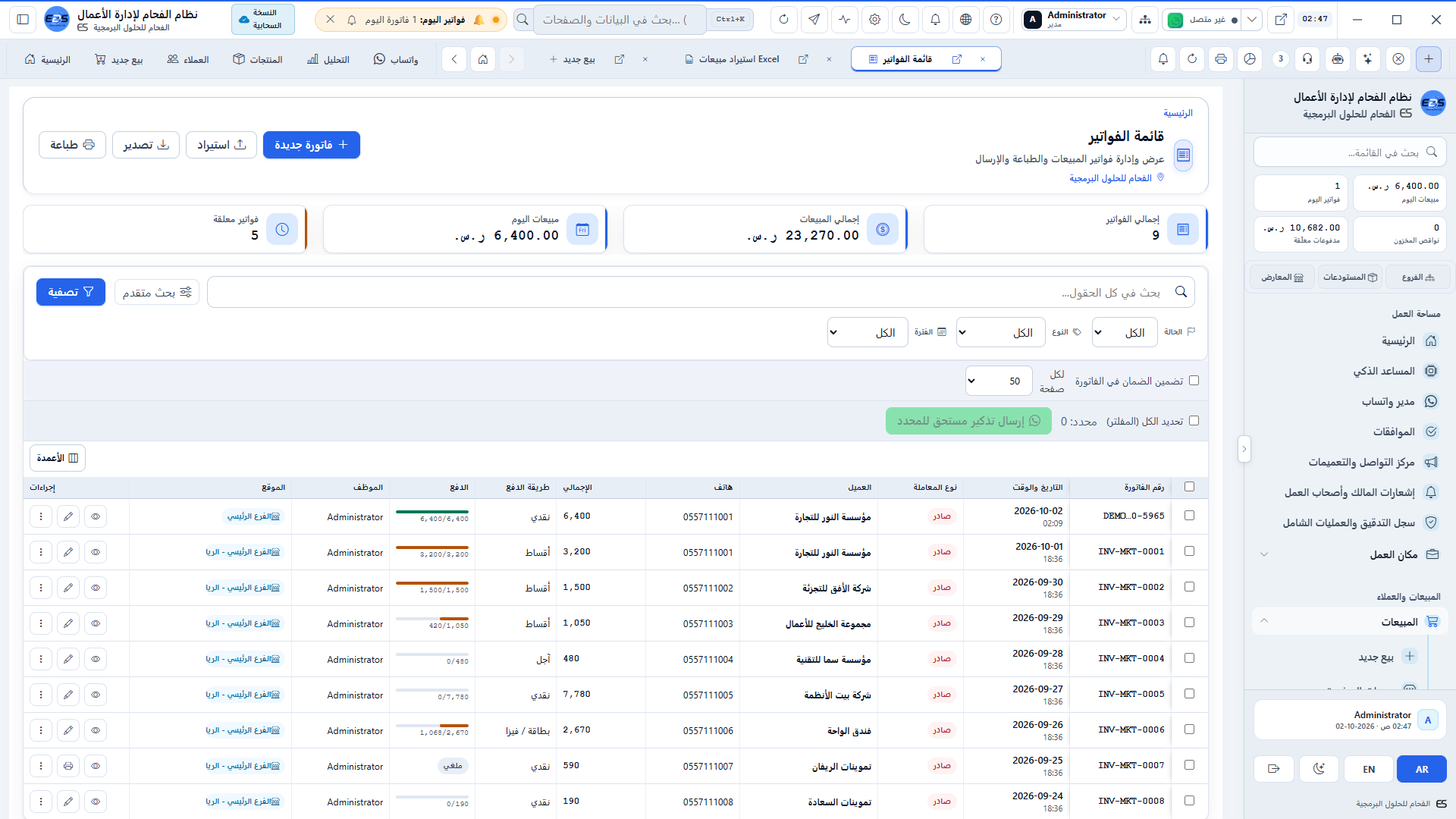The image size is (1456, 819).
Task: Open المنتجات in top navigation
Action: pyautogui.click(x=258, y=59)
